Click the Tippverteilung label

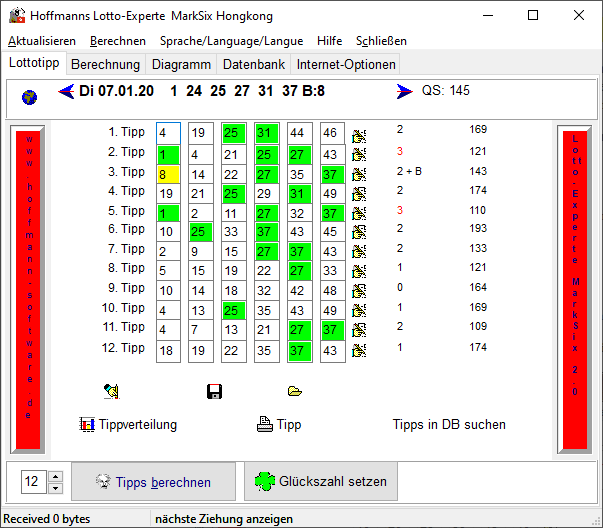tap(138, 425)
